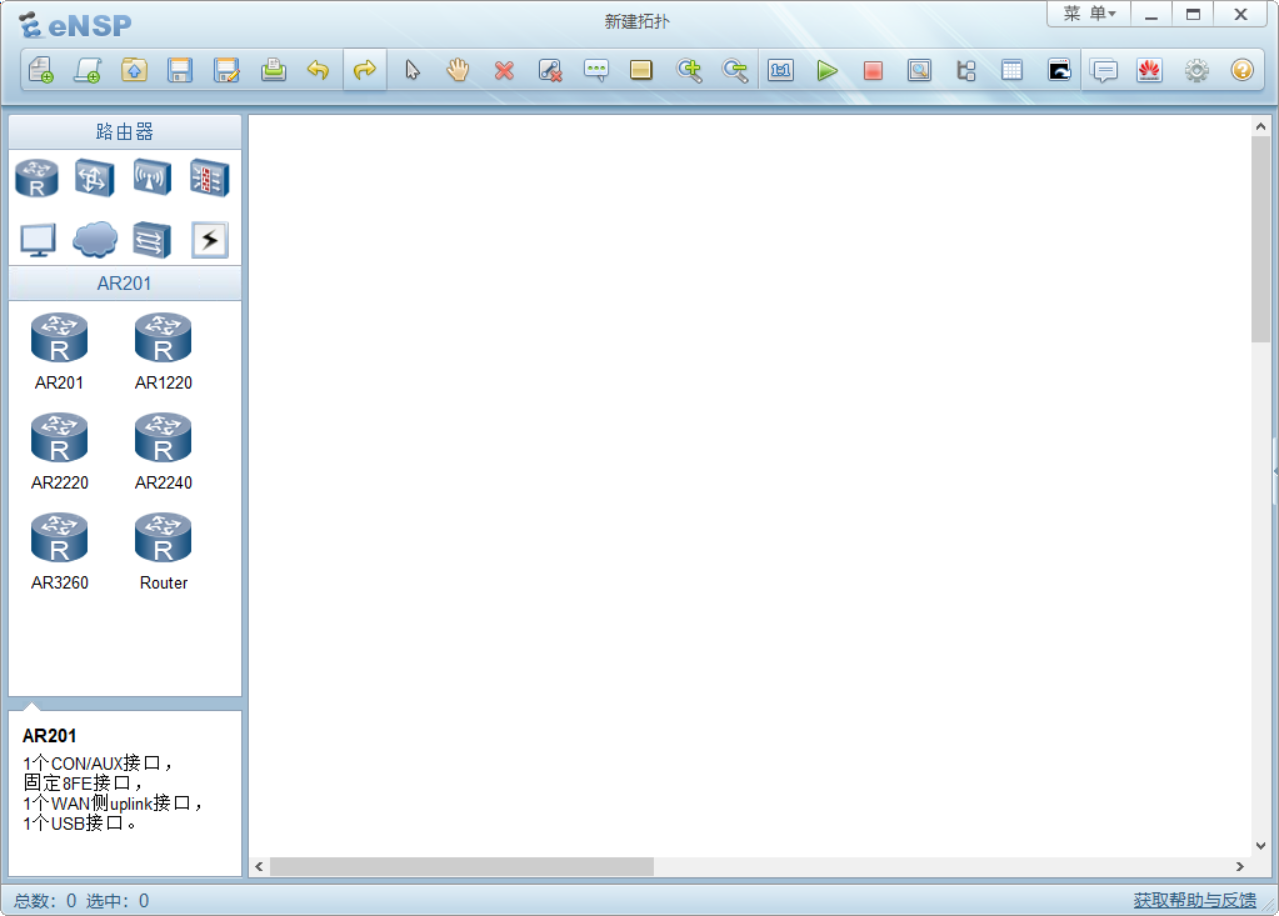Click the canvas scroll-down arrow

1260,846
